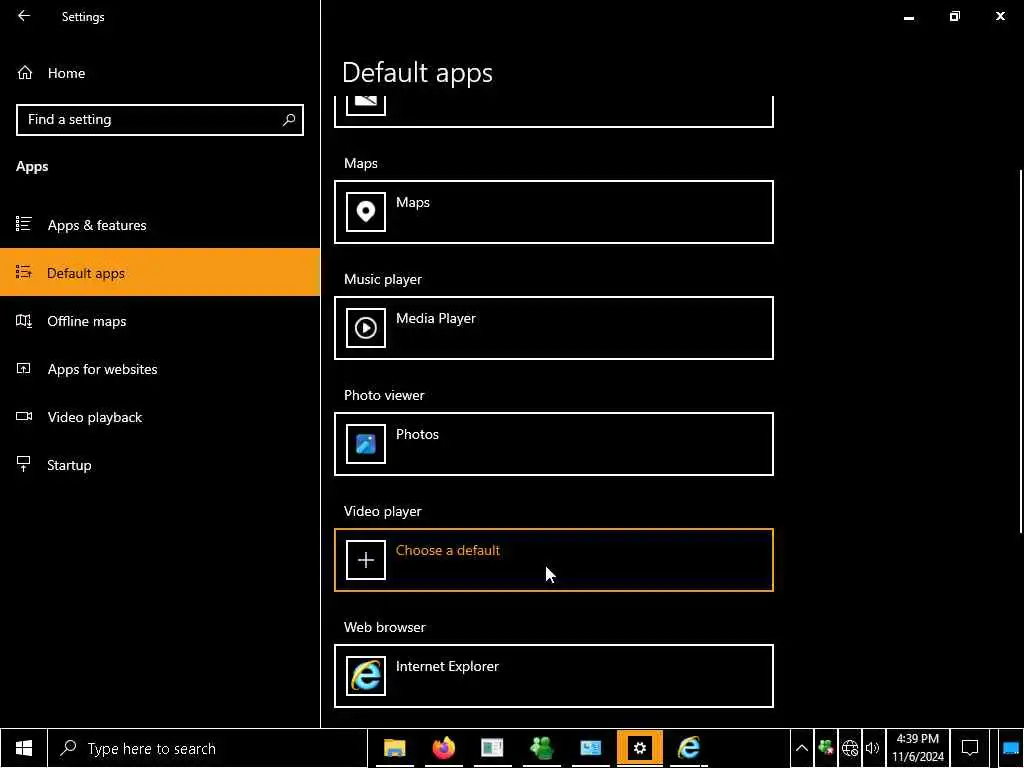This screenshot has height=768, width=1024.
Task: Click the Settings gear on the taskbar
Action: 639,748
